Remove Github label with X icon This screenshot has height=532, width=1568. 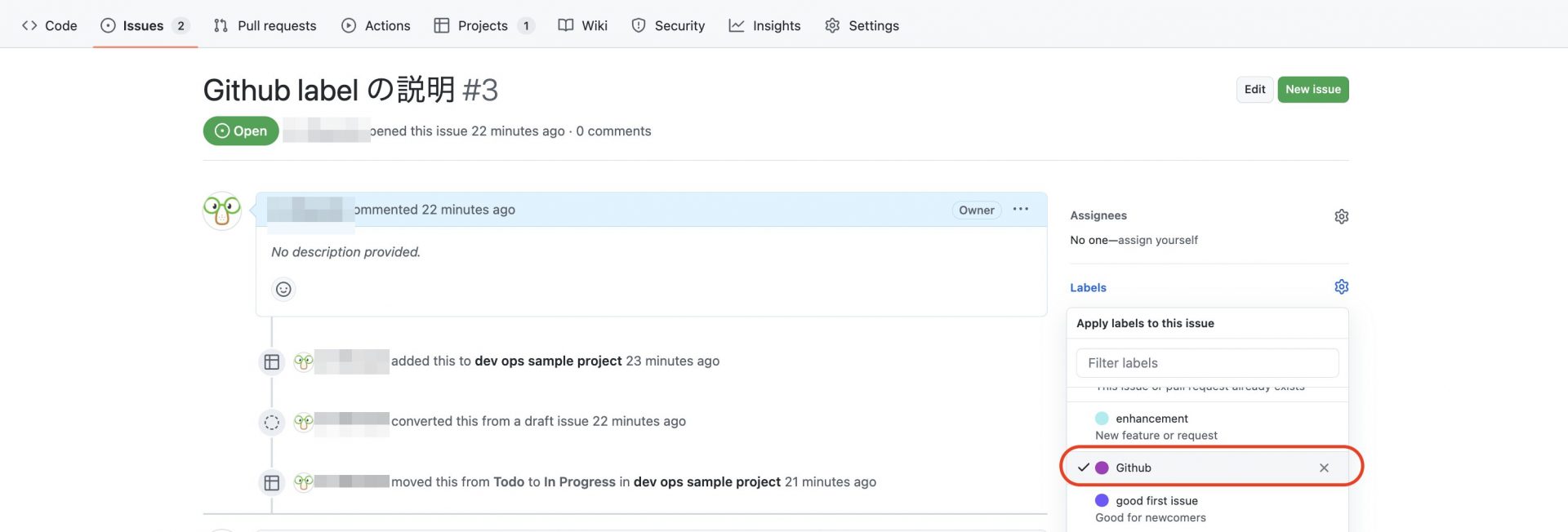(x=1324, y=468)
